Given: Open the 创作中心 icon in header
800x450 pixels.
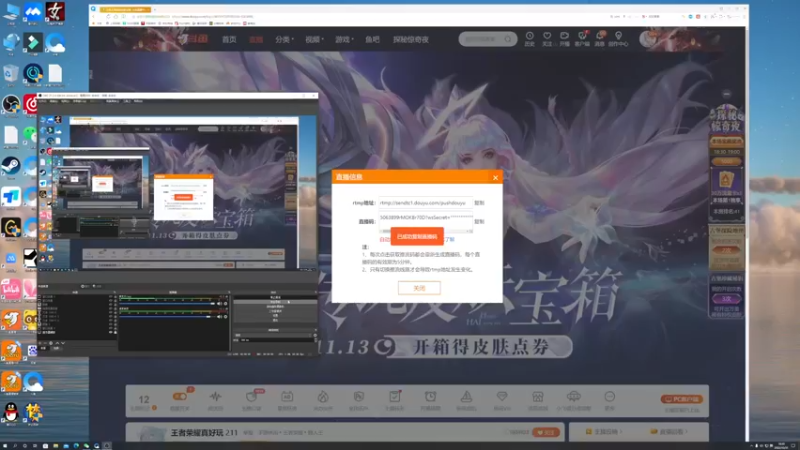Looking at the screenshot, I should (618, 36).
